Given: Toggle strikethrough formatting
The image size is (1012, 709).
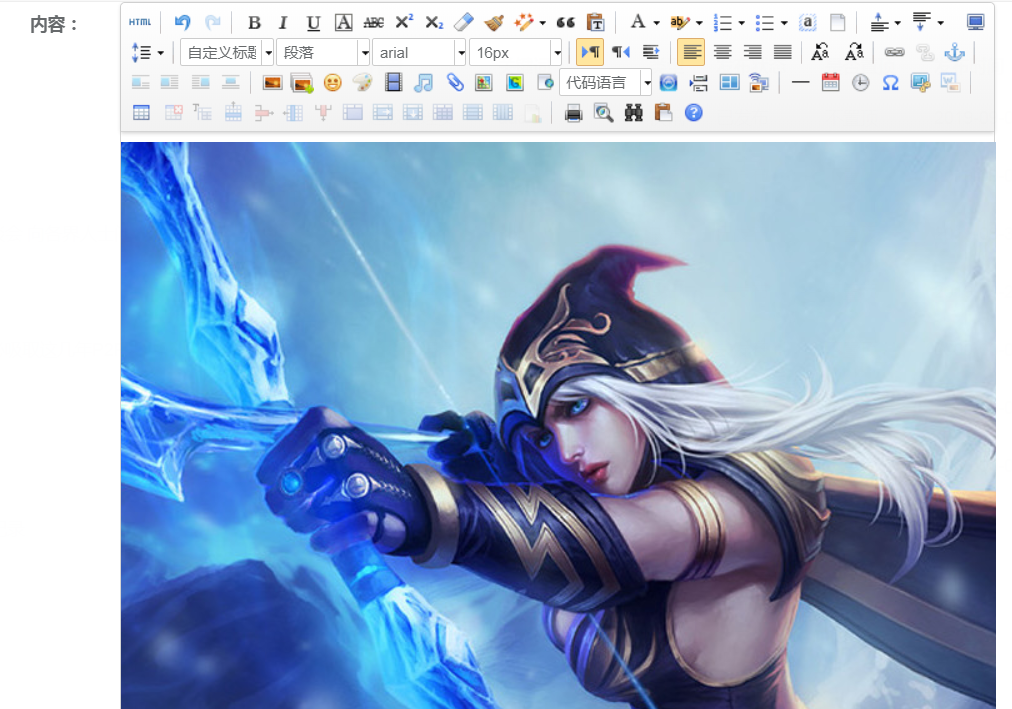Looking at the screenshot, I should (374, 23).
